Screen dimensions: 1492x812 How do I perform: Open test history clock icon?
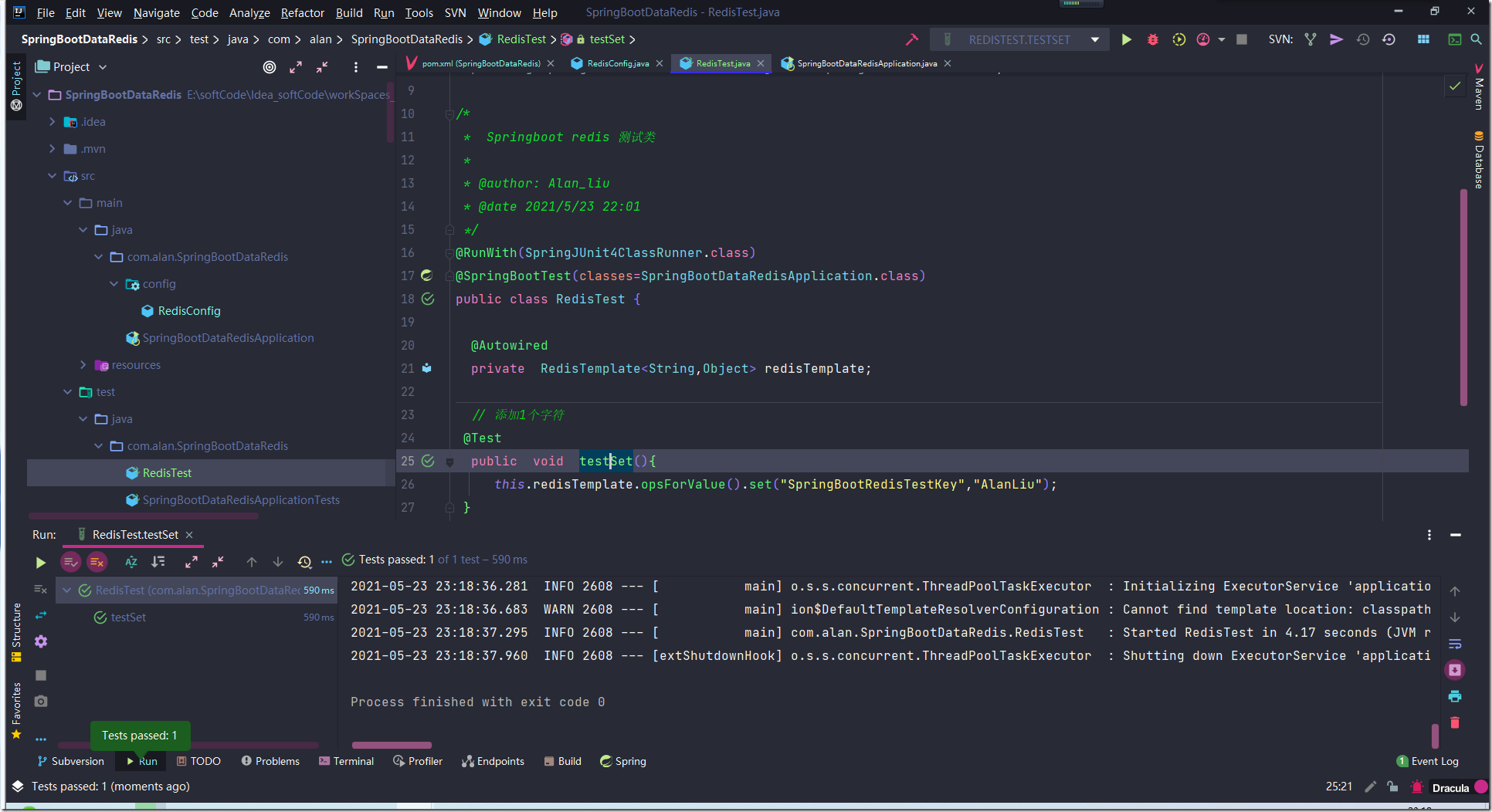304,562
